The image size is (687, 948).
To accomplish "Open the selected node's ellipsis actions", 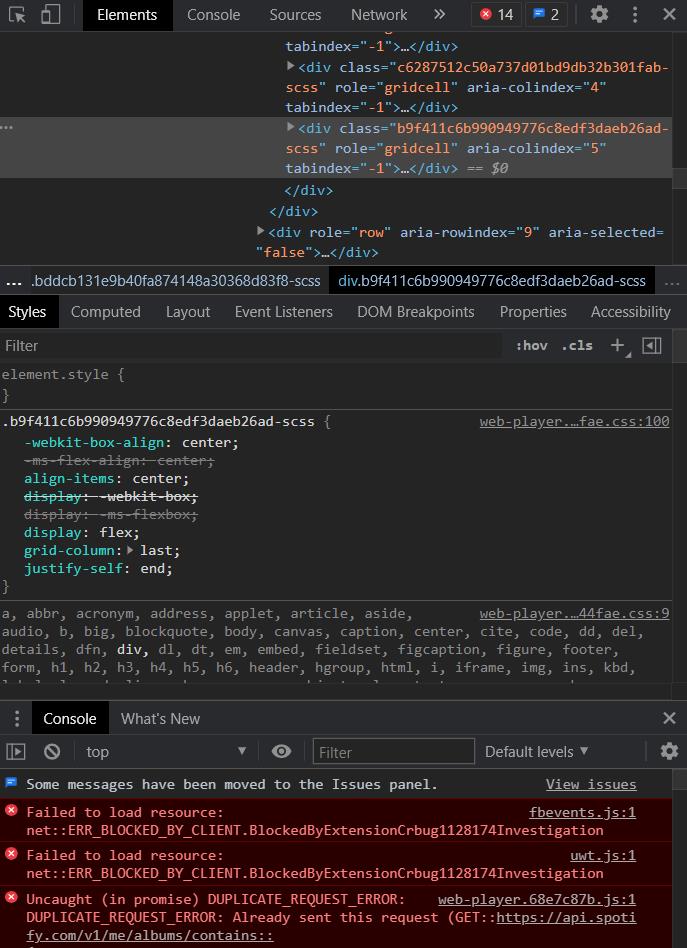I will click(7, 128).
